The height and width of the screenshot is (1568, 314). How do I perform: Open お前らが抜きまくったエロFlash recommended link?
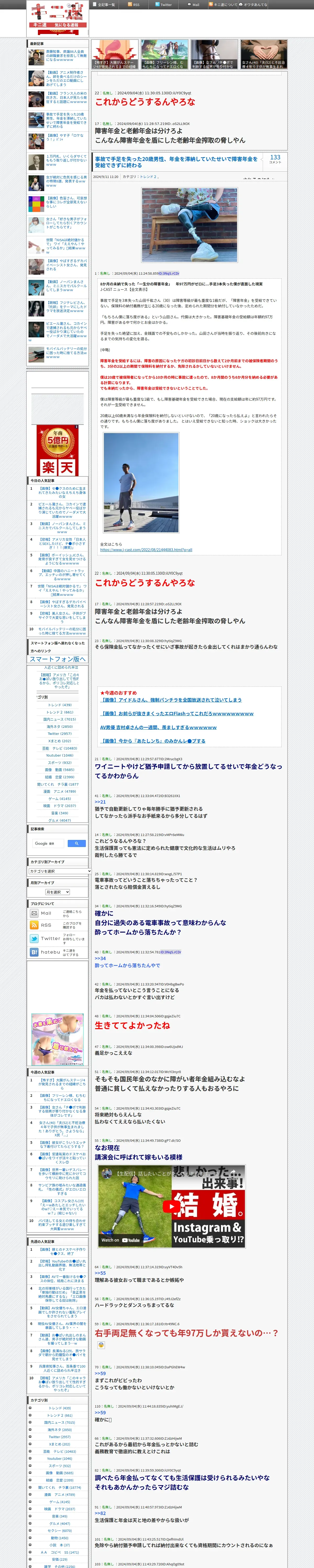click(x=177, y=713)
